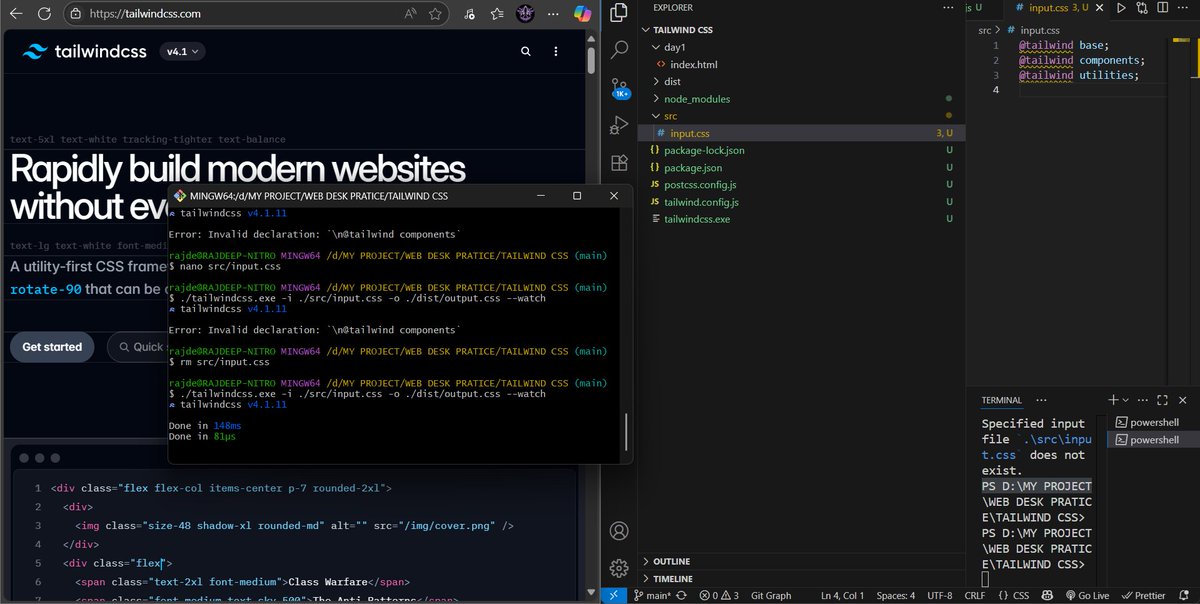The height and width of the screenshot is (604, 1200).
Task: Open the hidden panel tabs ellipsis next to TERMINAL
Action: coord(1039,400)
